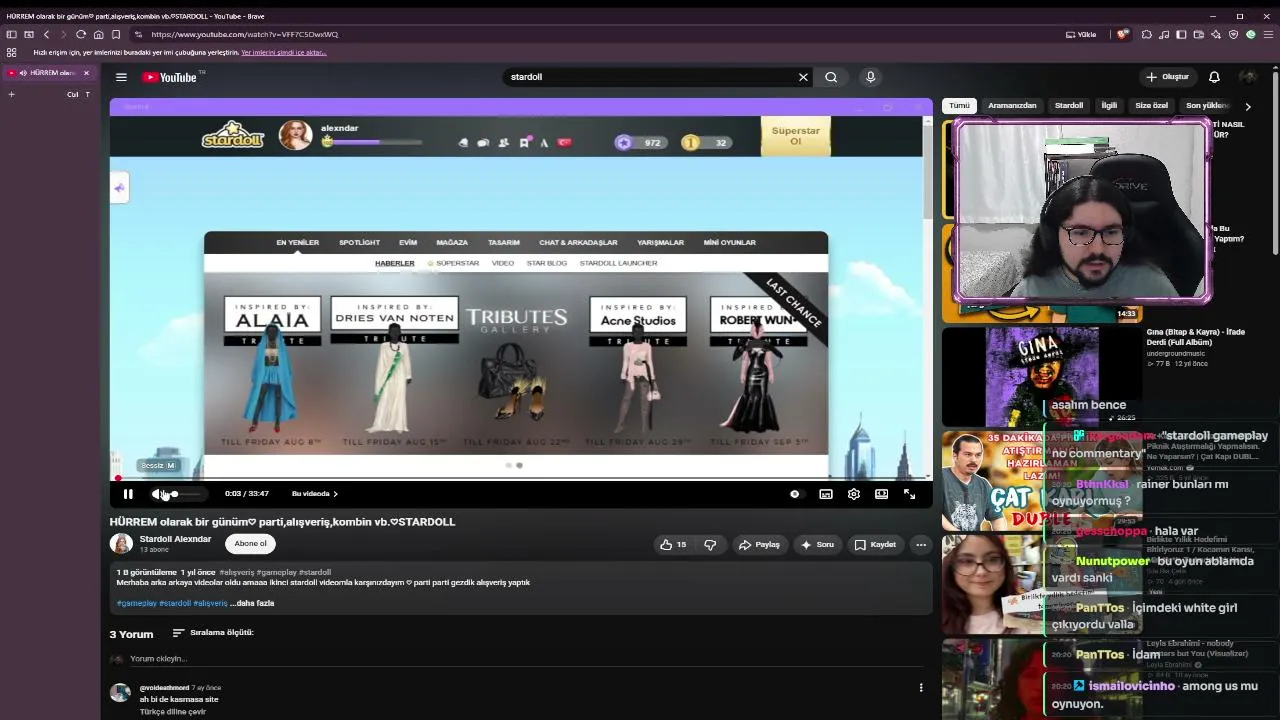Screen dimensions: 1280x720
Task: Open the comment sort menu Sıralama ölçütü
Action: tap(213, 633)
